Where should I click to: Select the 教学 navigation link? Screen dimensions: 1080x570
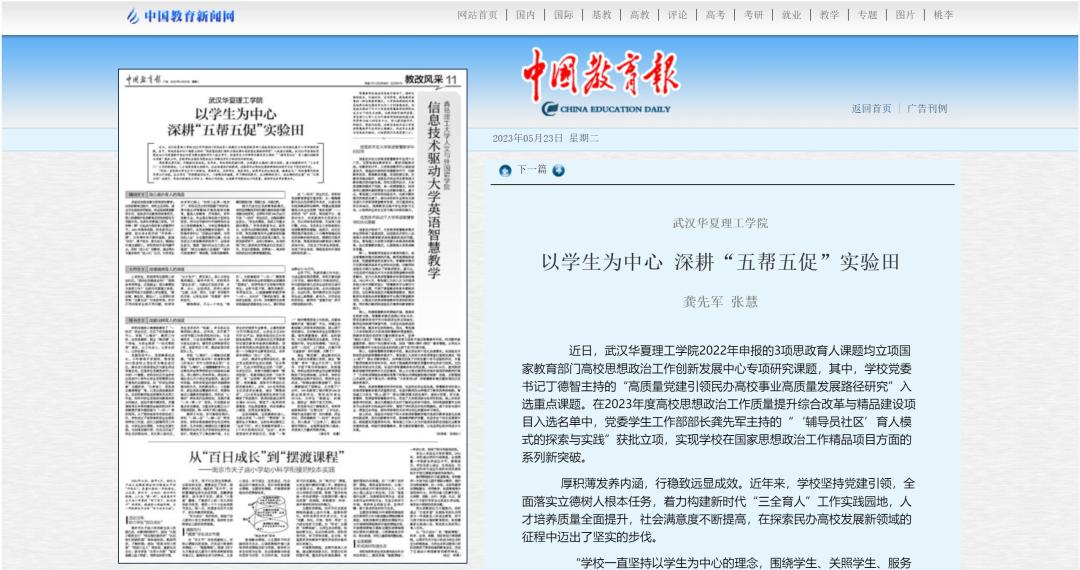[829, 15]
